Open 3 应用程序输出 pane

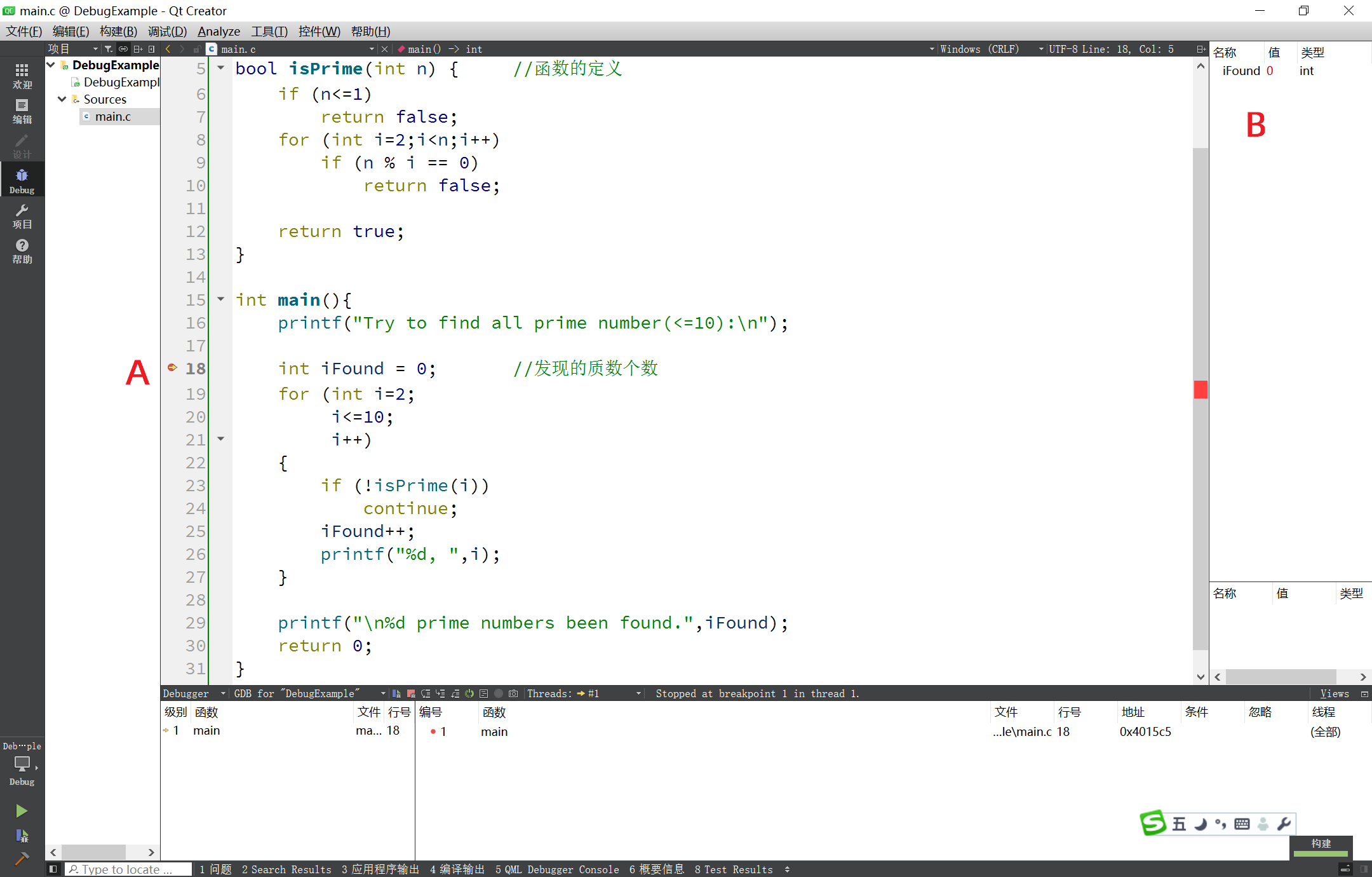(380, 869)
